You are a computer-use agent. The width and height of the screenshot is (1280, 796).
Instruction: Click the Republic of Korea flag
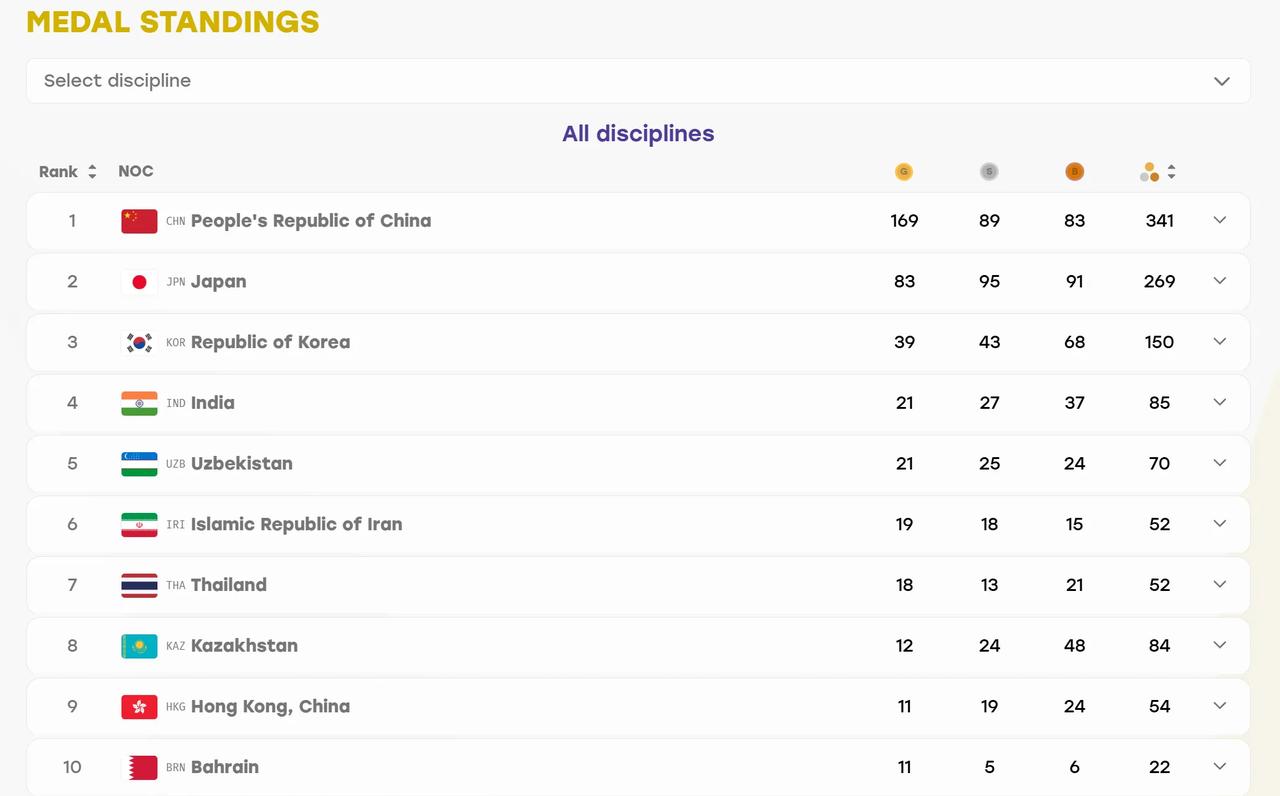click(x=139, y=342)
